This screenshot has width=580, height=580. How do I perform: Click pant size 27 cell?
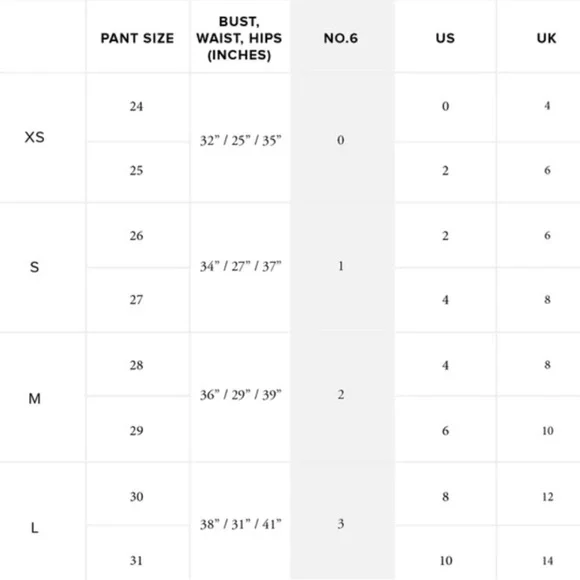pyautogui.click(x=136, y=300)
